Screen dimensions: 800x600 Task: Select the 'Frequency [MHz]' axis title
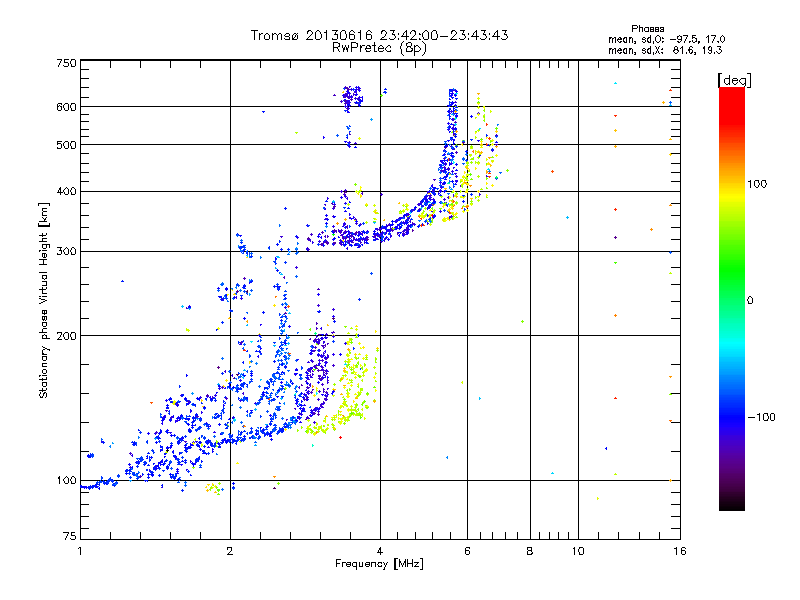pos(379,564)
